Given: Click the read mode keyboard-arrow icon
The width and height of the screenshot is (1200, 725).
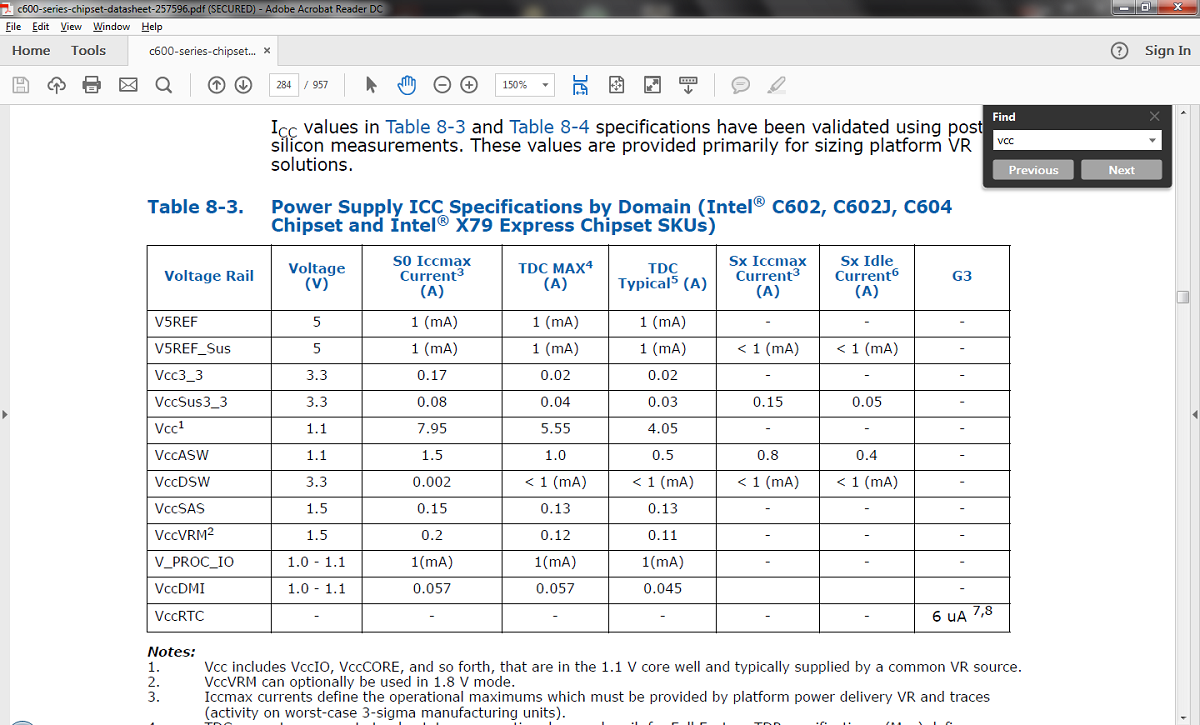Looking at the screenshot, I should (x=688, y=85).
